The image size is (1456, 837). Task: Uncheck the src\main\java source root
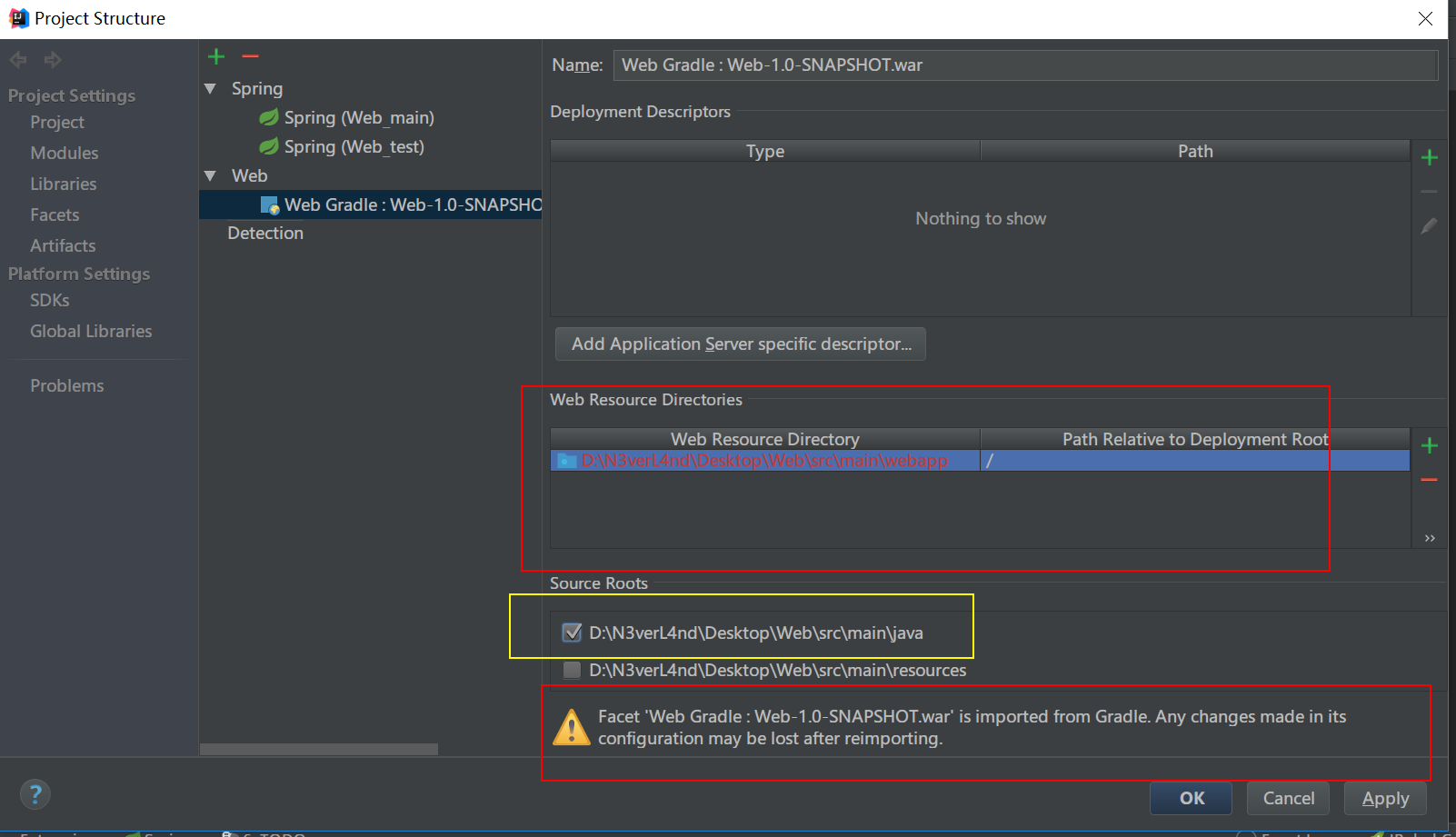click(572, 633)
